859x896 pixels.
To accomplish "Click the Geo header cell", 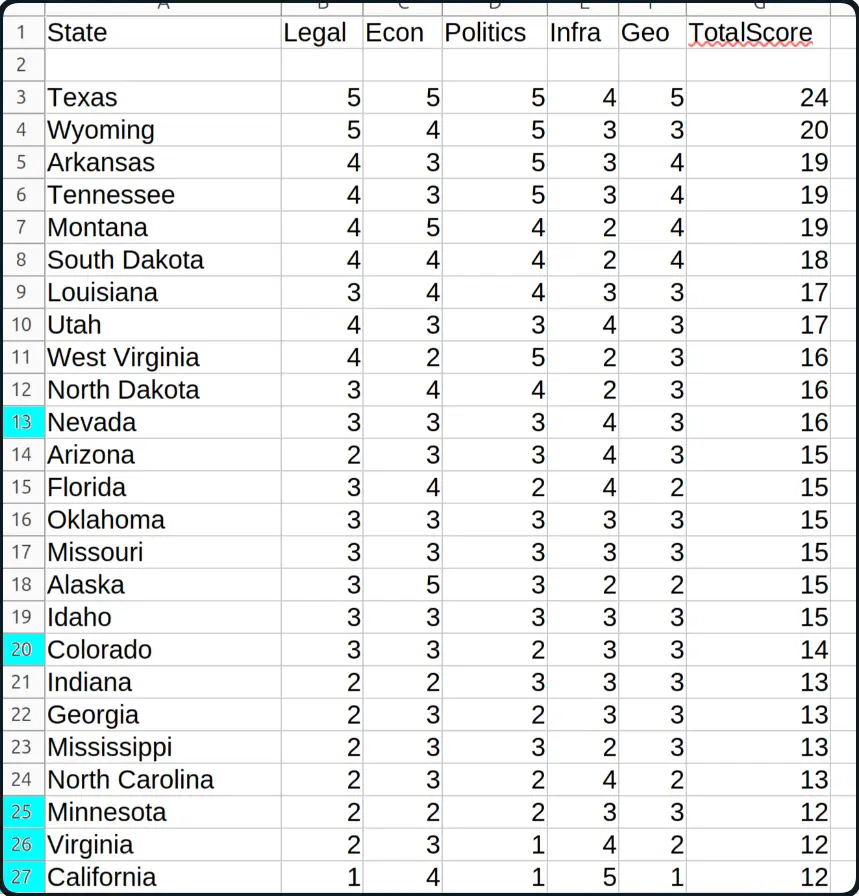I will [x=652, y=33].
